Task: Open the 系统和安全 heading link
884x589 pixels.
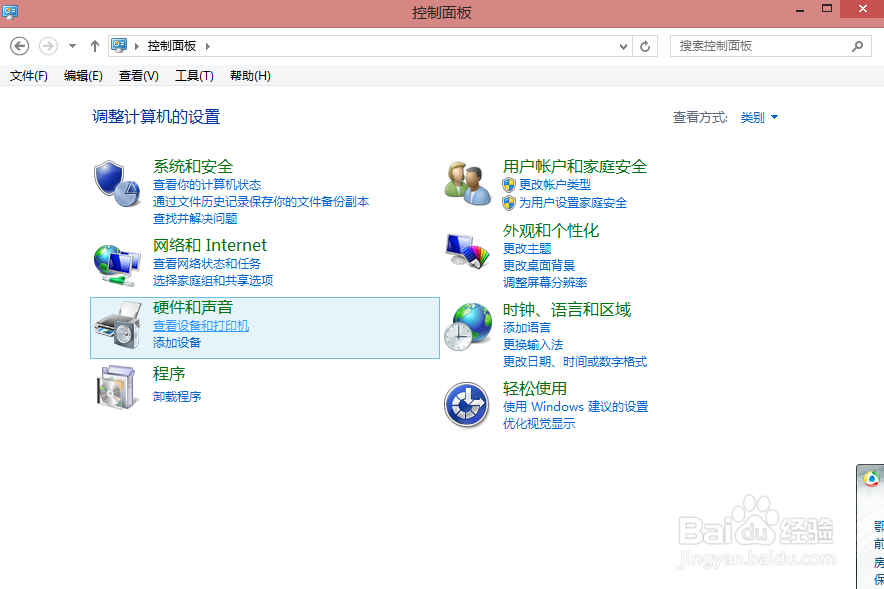Action: [193, 166]
